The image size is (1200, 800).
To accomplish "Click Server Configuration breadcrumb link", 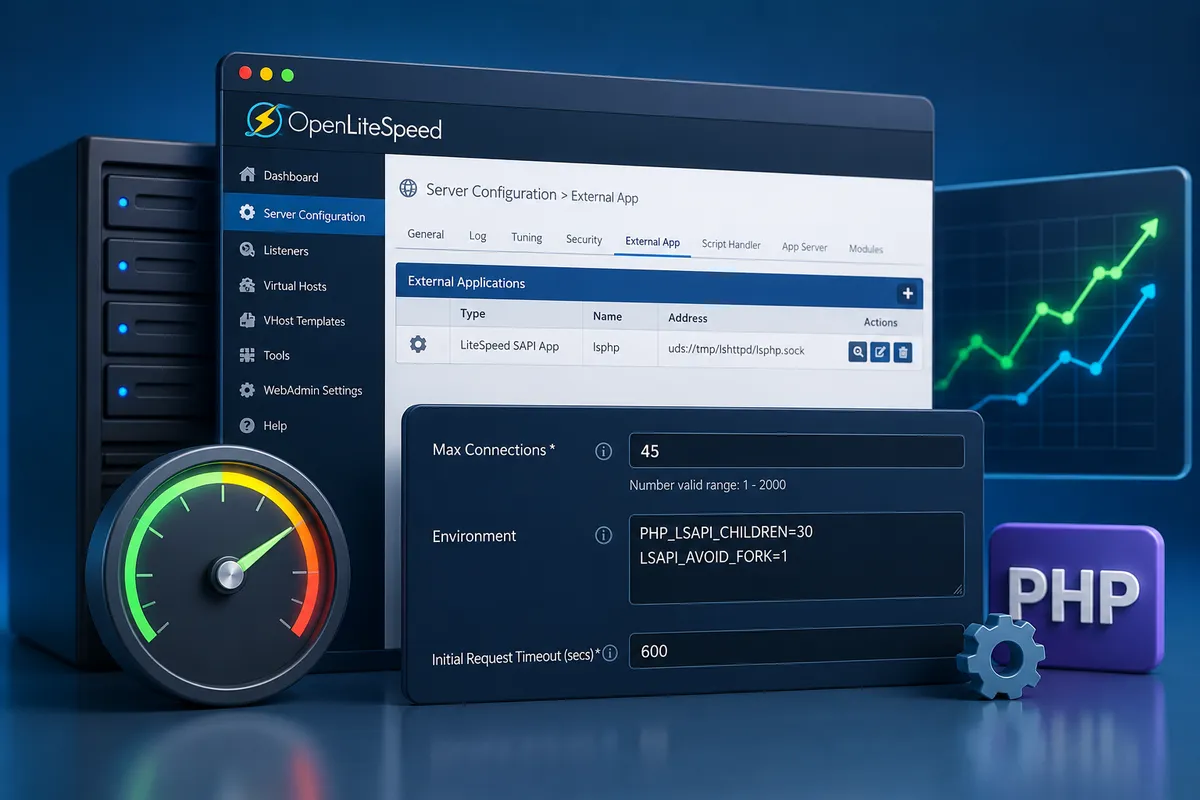I will point(491,193).
